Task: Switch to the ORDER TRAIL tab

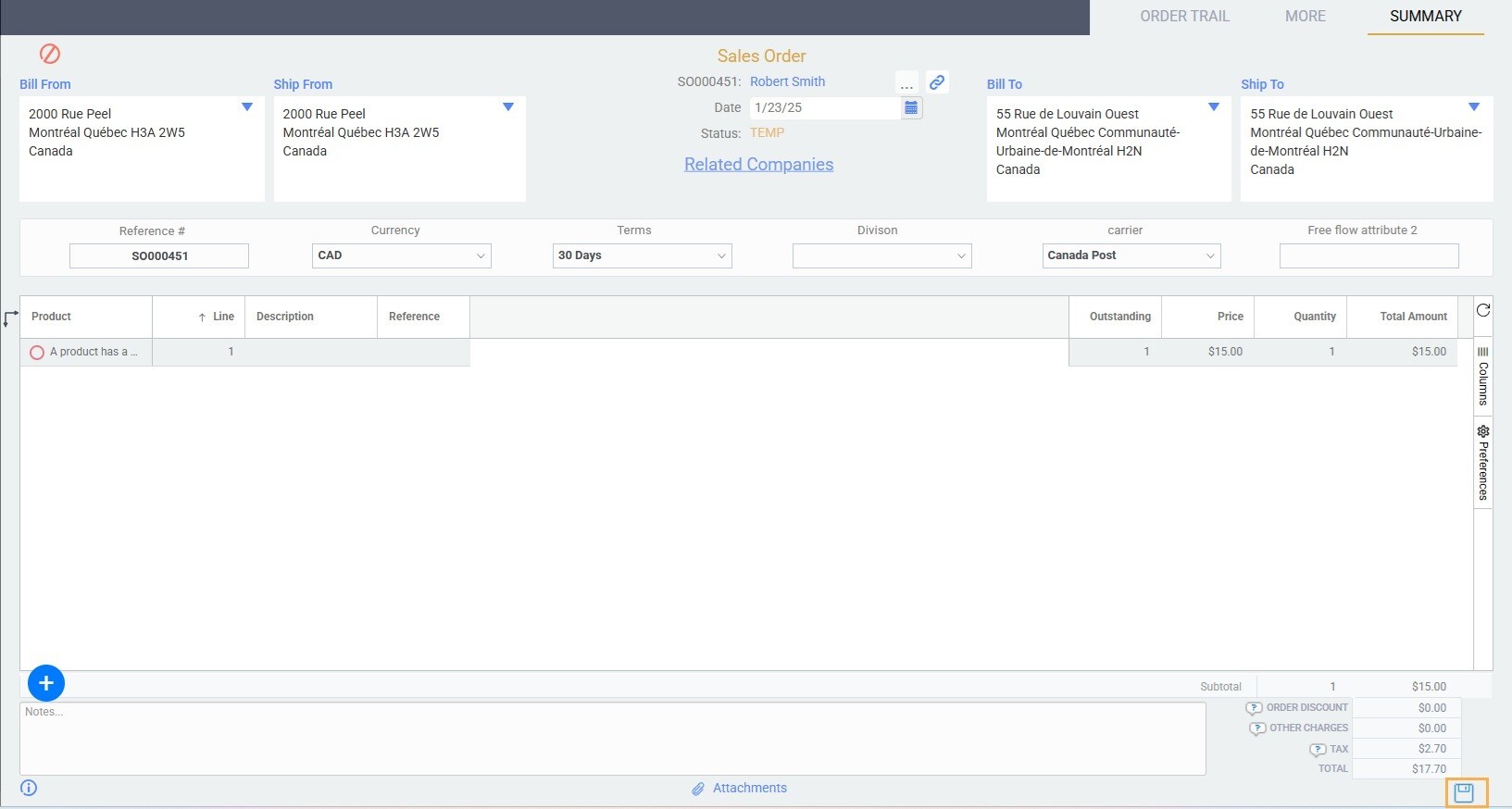Action: pyautogui.click(x=1184, y=17)
